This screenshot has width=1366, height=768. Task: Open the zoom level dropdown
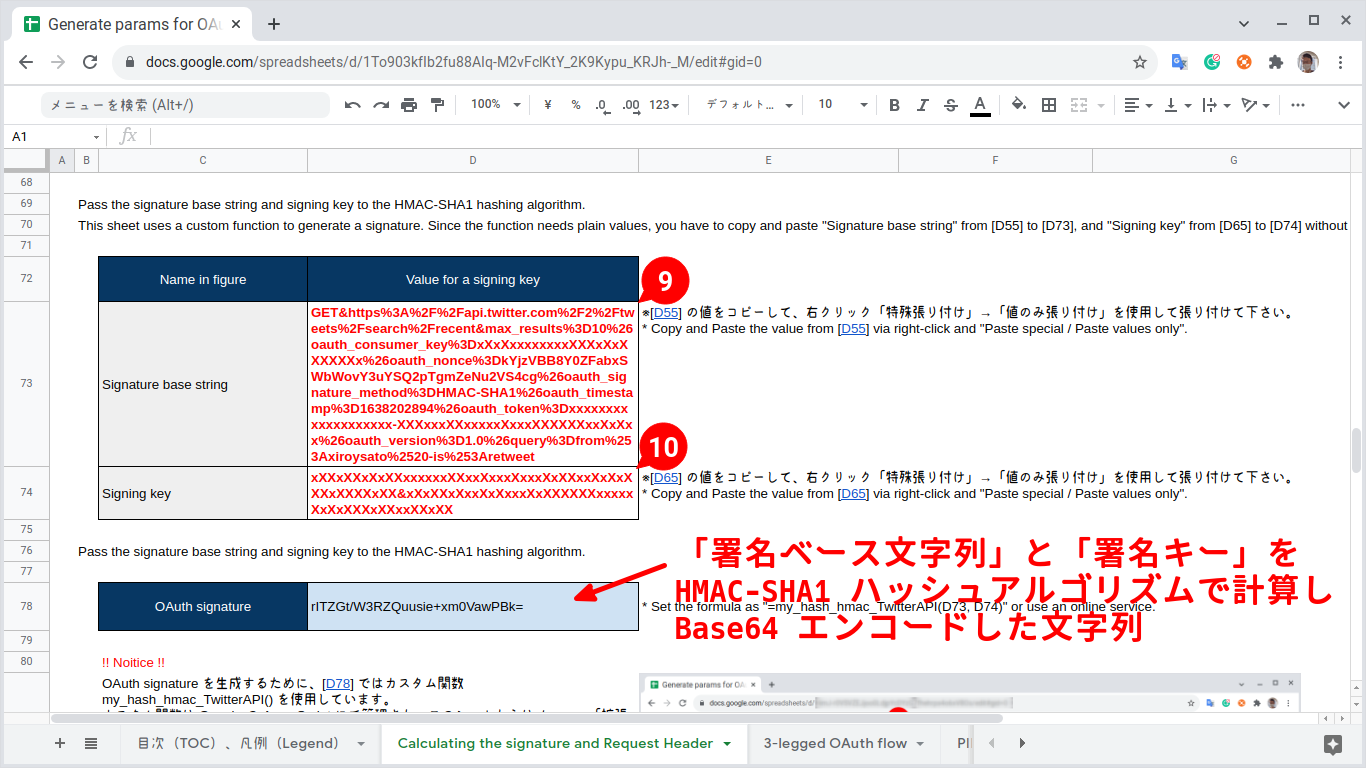494,104
